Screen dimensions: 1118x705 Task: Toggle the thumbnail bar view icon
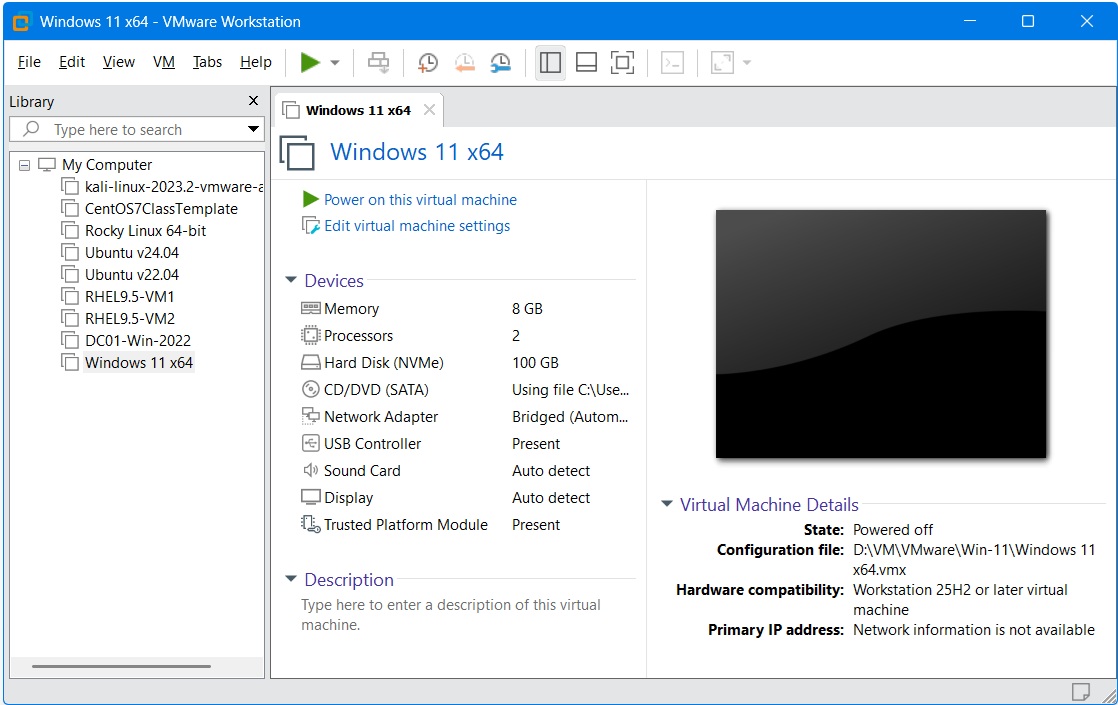click(x=586, y=63)
